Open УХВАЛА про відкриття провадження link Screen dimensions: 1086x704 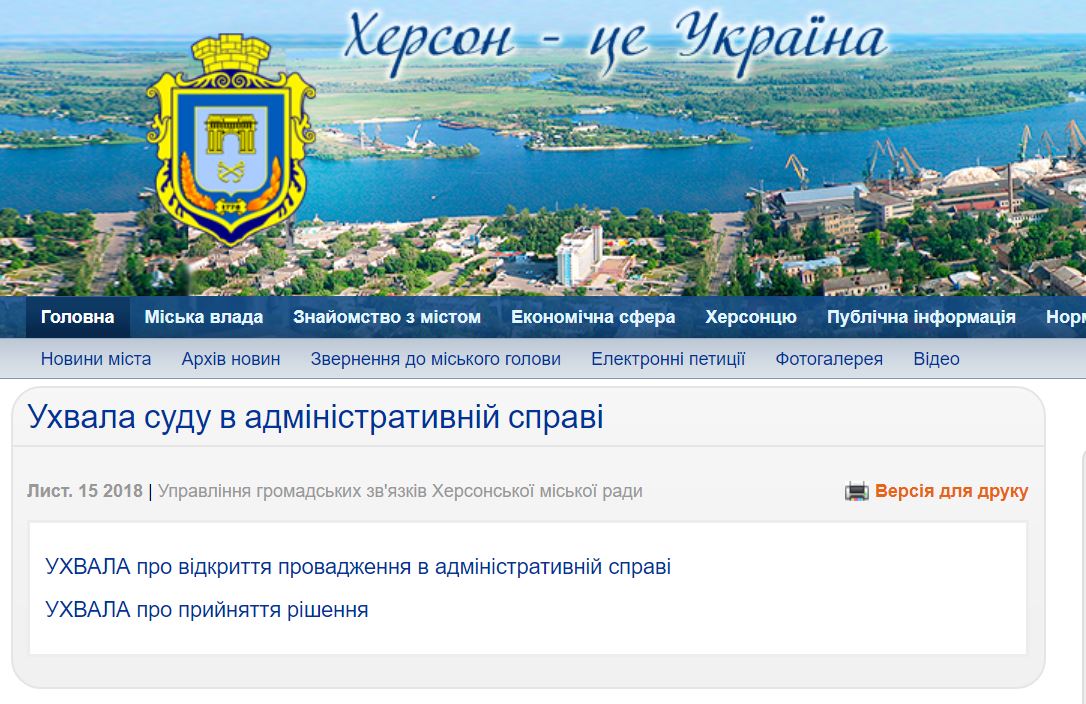[x=358, y=567]
